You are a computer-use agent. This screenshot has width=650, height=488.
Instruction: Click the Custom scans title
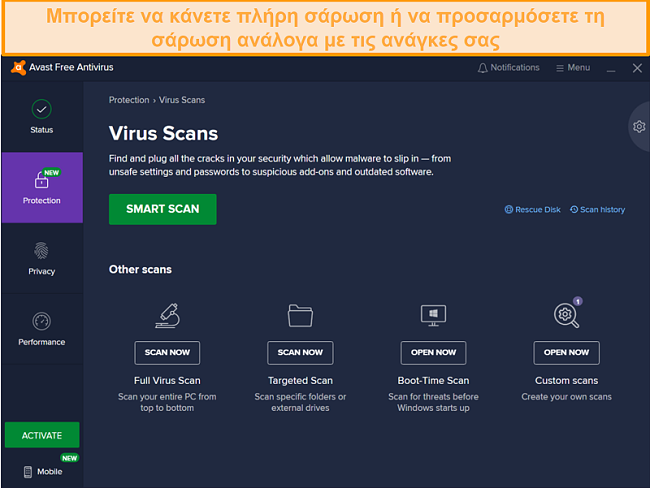566,381
